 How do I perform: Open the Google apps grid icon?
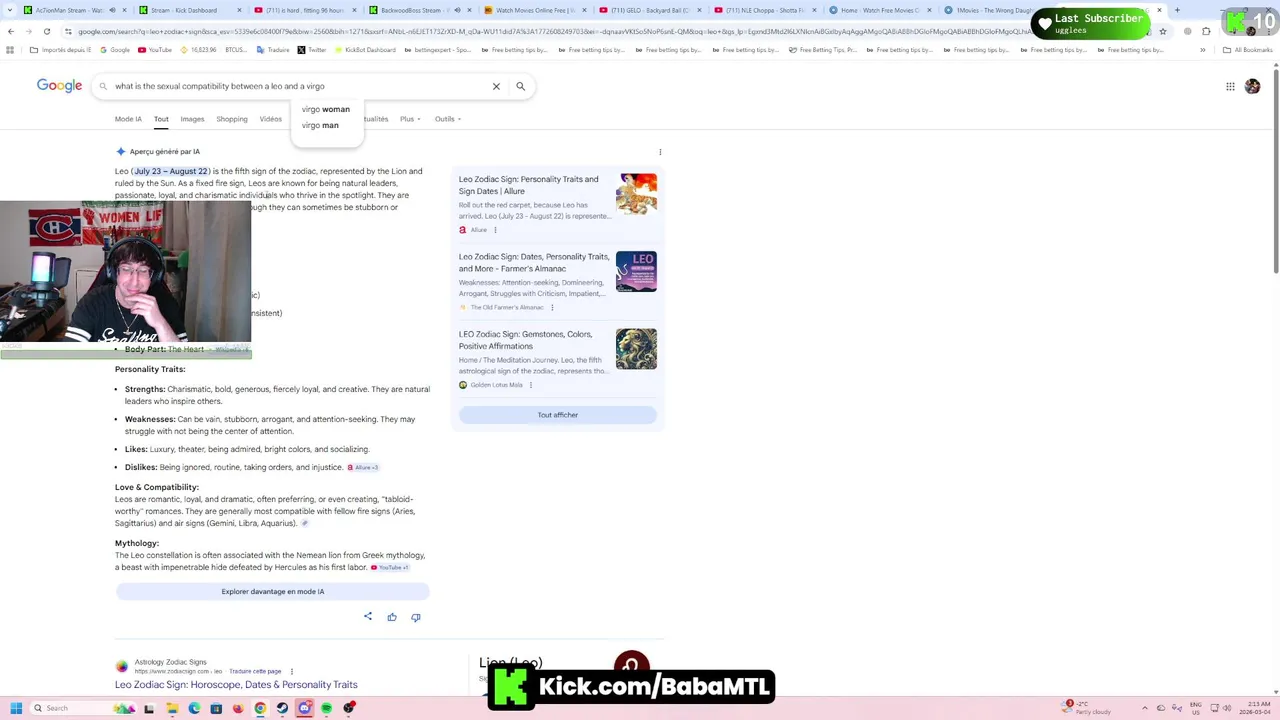coord(1230,86)
